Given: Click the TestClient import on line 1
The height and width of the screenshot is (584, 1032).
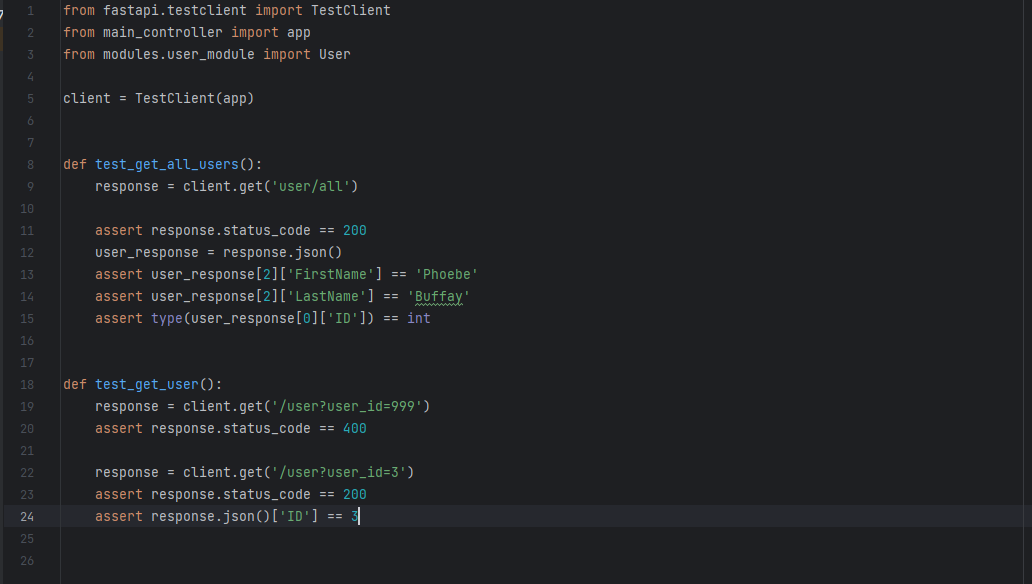Looking at the screenshot, I should tap(352, 10).
